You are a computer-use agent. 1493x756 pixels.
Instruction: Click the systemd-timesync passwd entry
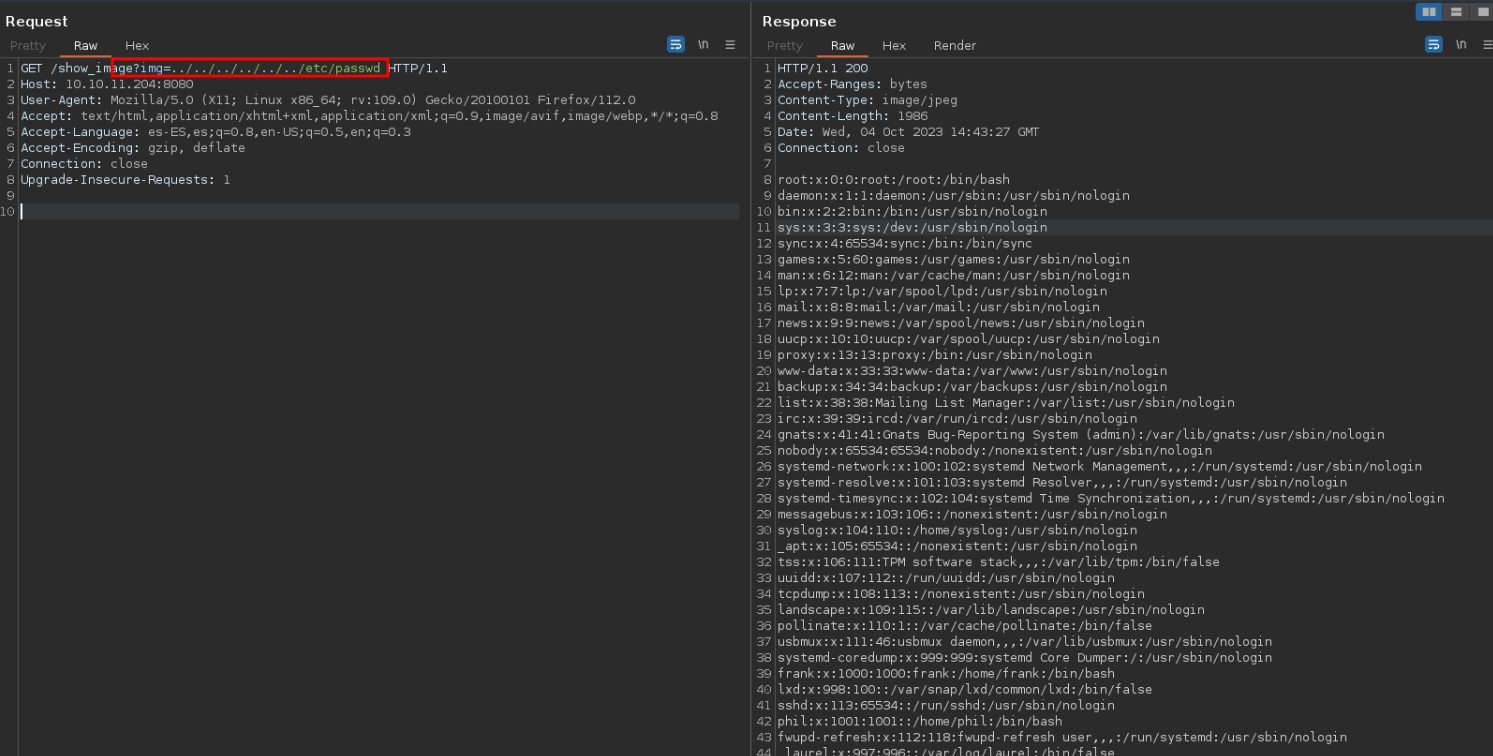[x=1111, y=500]
